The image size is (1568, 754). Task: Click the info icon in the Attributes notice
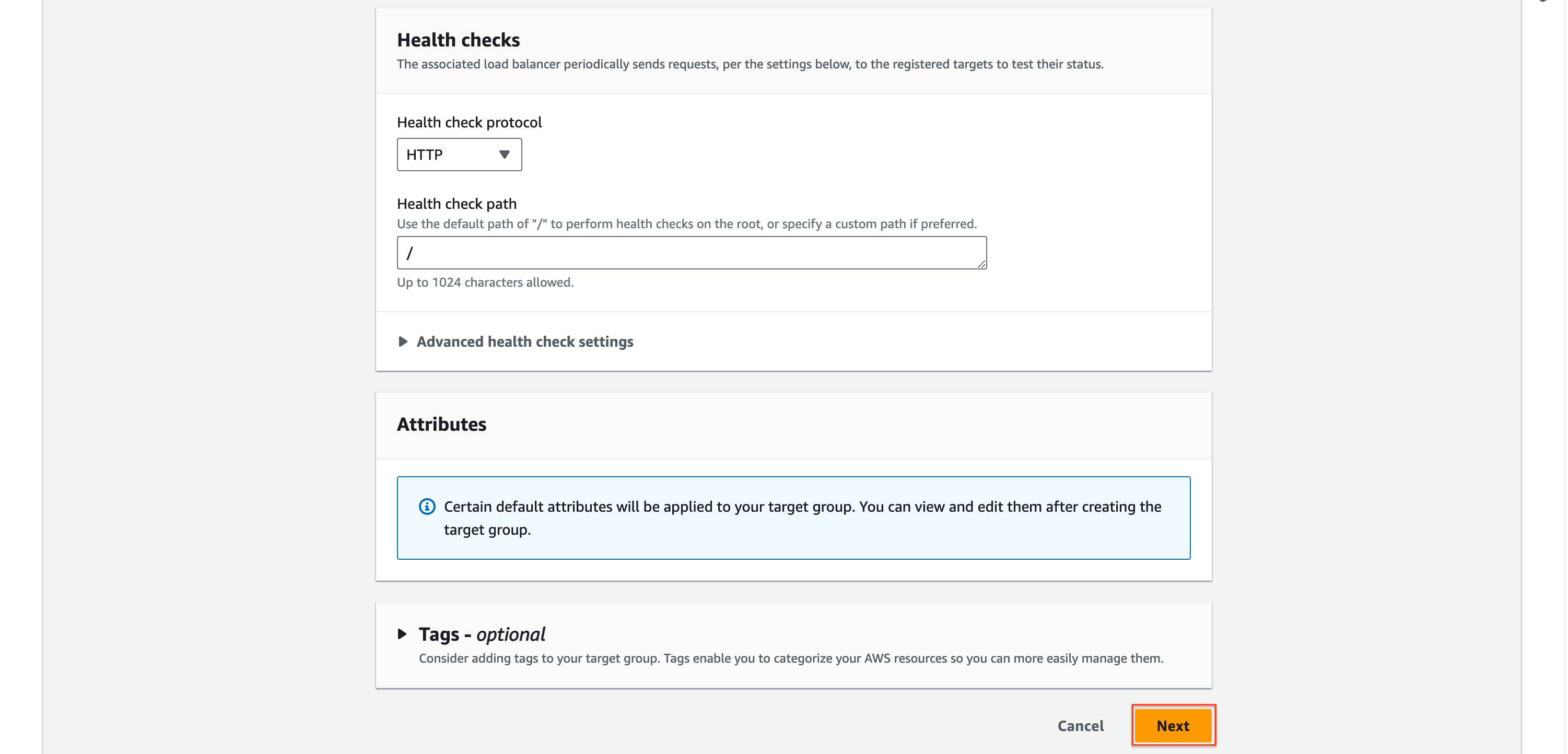click(427, 506)
